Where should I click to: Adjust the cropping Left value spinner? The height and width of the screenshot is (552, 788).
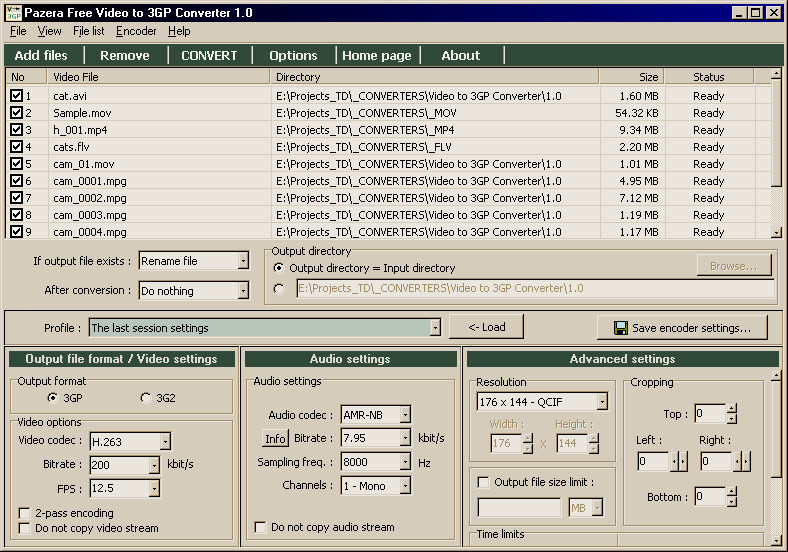pyautogui.click(x=679, y=461)
